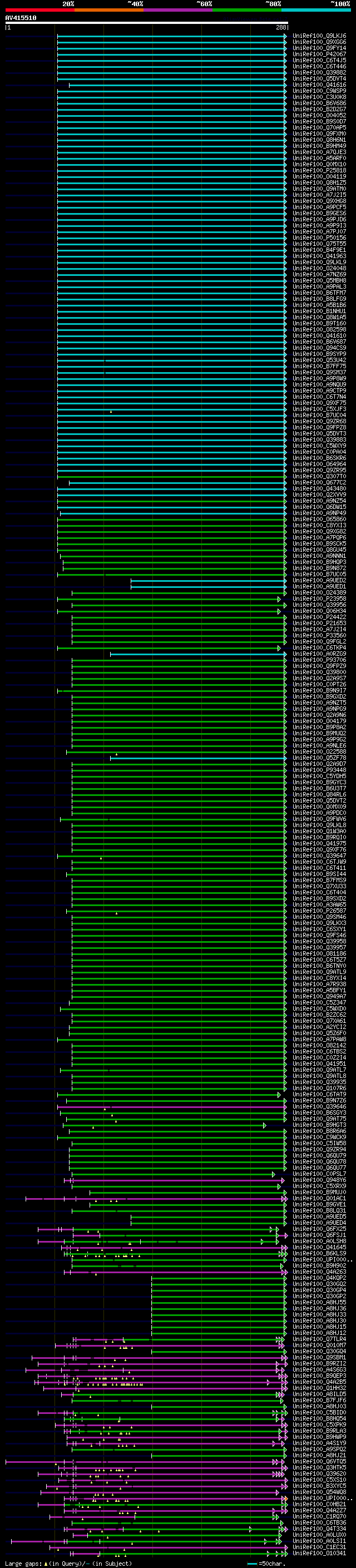Select the UniRef100_C0HB21 hit label

coord(319,1504)
